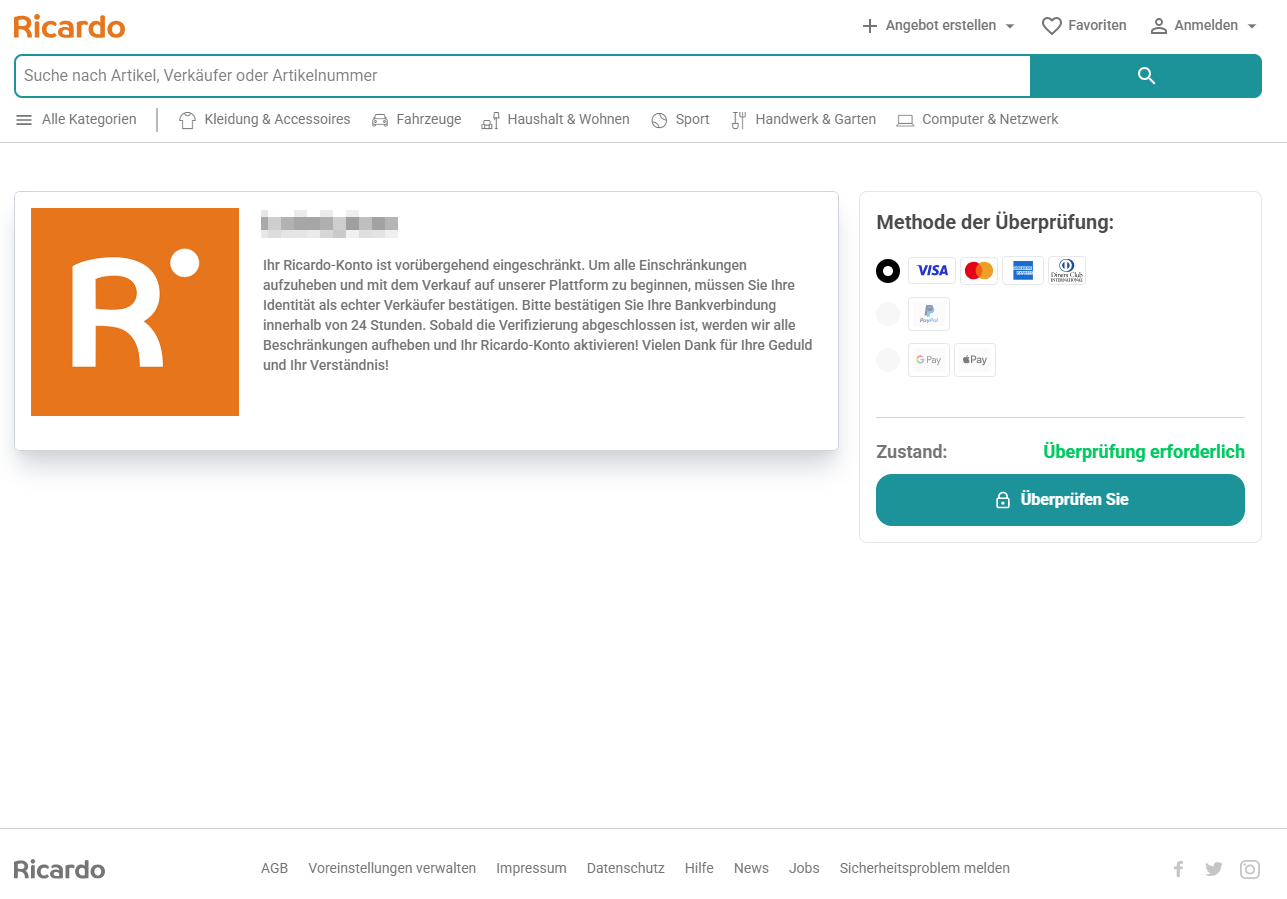The width and height of the screenshot is (1287, 899).
Task: Click the Mastercard logo
Action: (978, 270)
